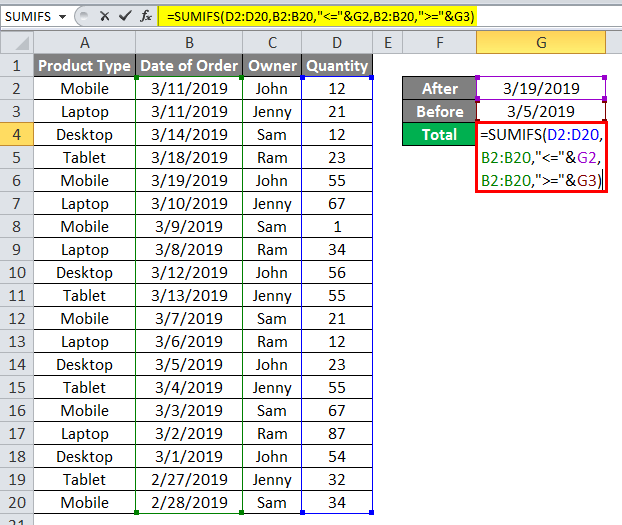Image resolution: width=622 pixels, height=525 pixels.
Task: Click the Owner cell Ram in row 17
Action: (272, 433)
